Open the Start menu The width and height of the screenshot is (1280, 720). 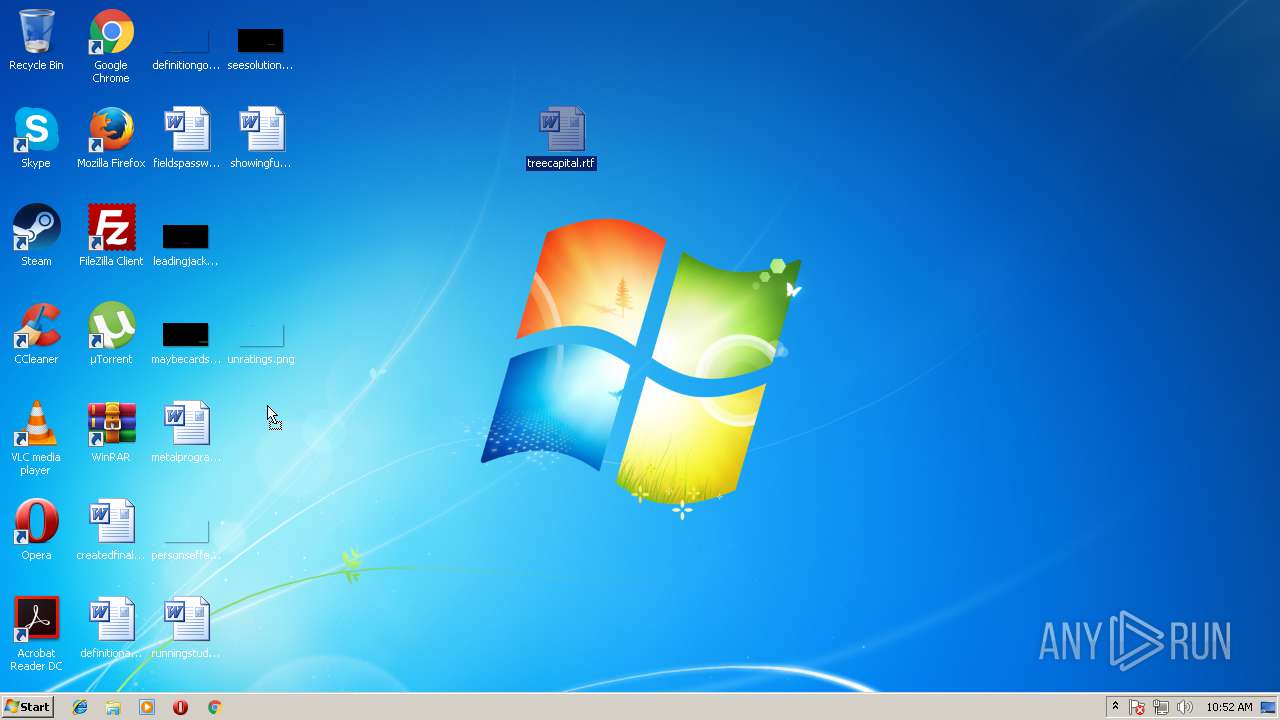[x=27, y=707]
